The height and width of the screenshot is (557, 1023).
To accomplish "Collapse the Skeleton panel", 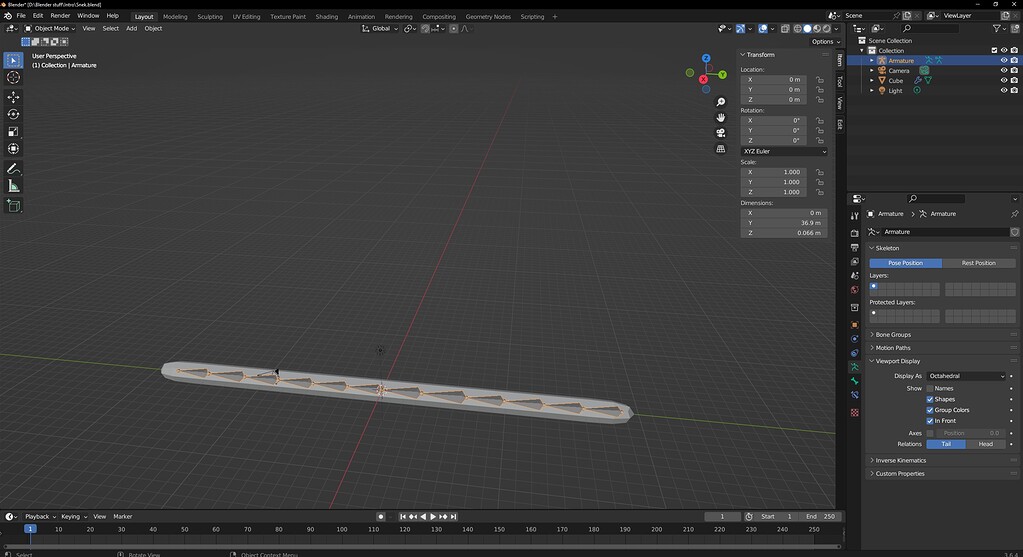I will pyautogui.click(x=887, y=248).
